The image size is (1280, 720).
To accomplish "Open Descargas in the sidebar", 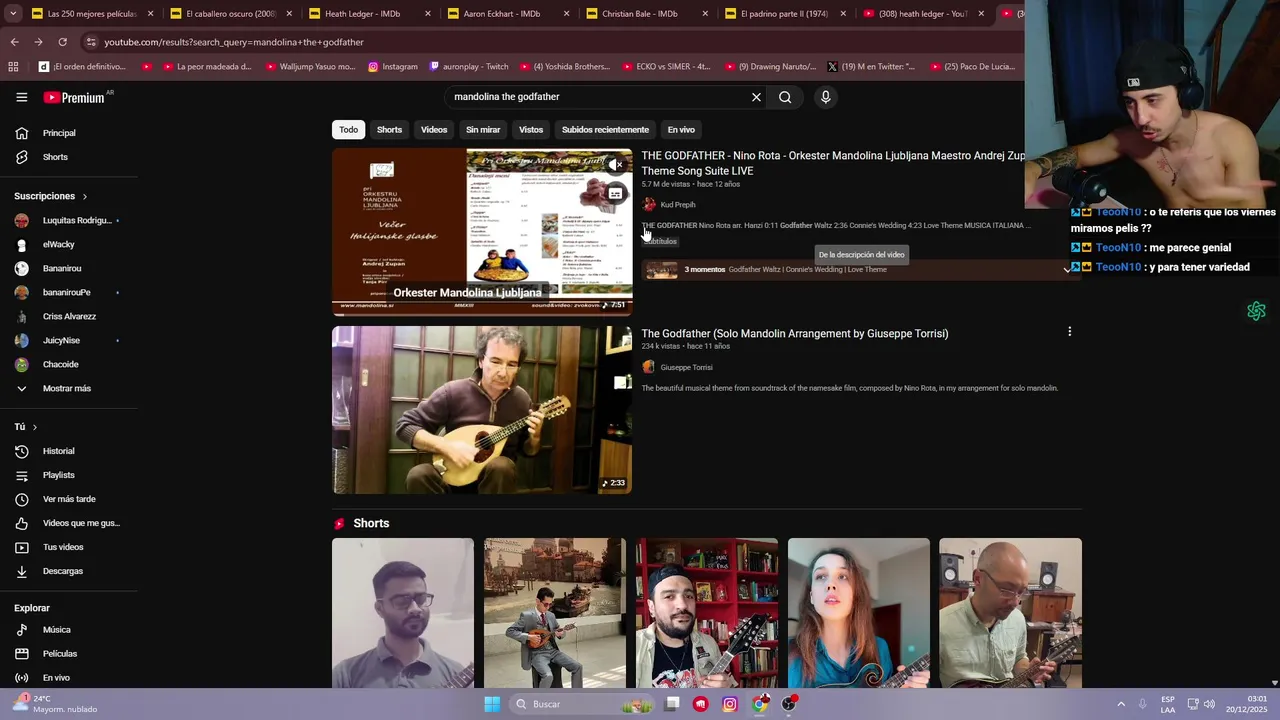I will point(62,571).
